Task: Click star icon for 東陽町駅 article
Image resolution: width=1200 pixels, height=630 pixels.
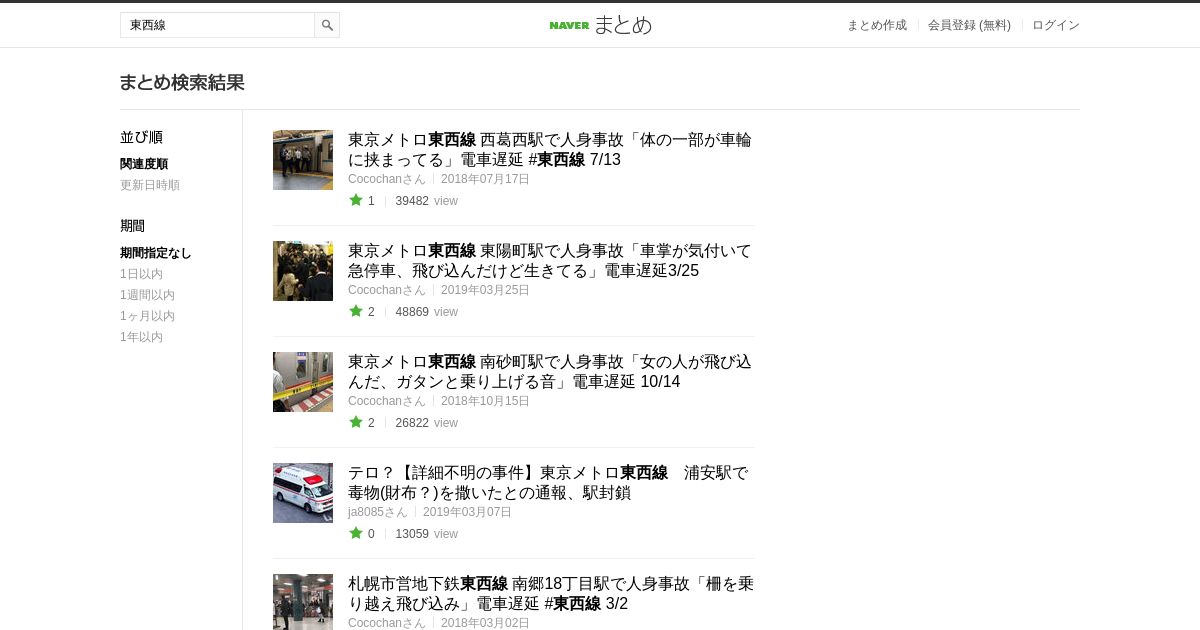Action: (356, 311)
